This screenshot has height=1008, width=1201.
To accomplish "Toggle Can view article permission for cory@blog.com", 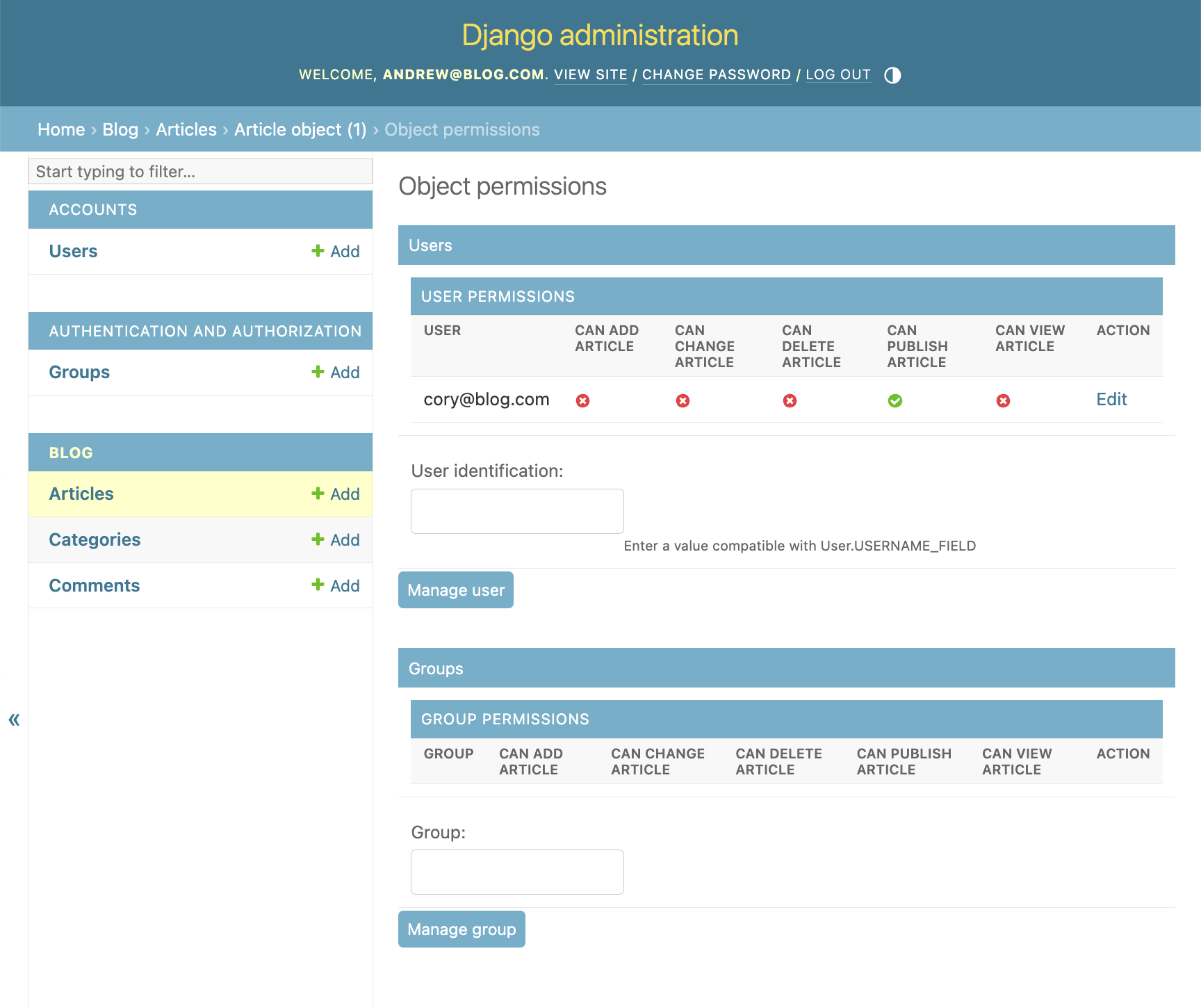I will 1003,400.
